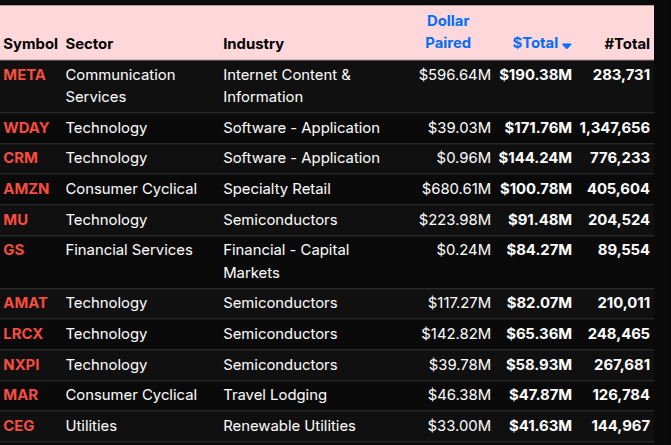Open the GS ticker link
This screenshot has height=445, width=671.
click(x=14, y=250)
